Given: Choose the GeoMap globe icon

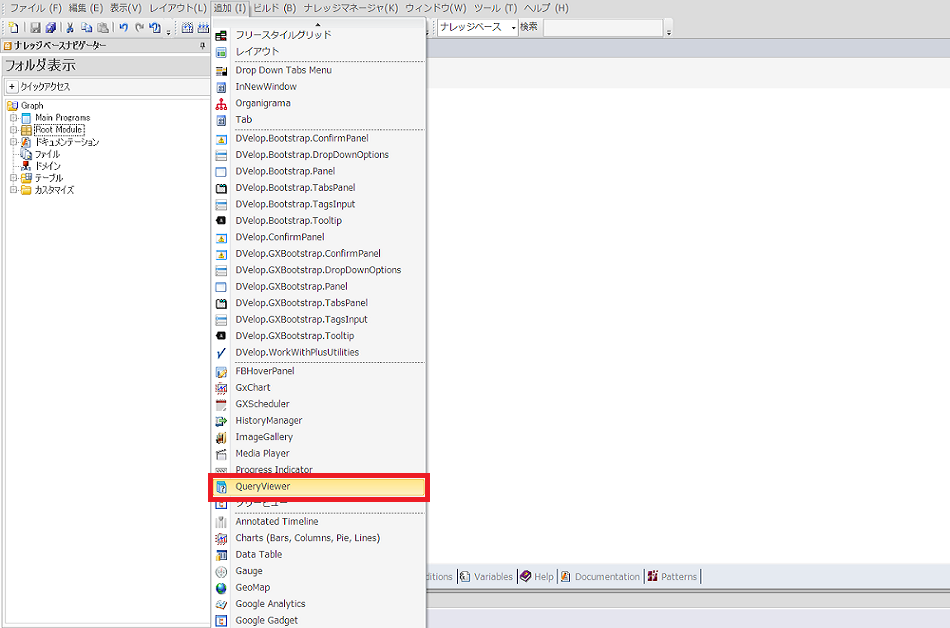Looking at the screenshot, I should click(221, 588).
